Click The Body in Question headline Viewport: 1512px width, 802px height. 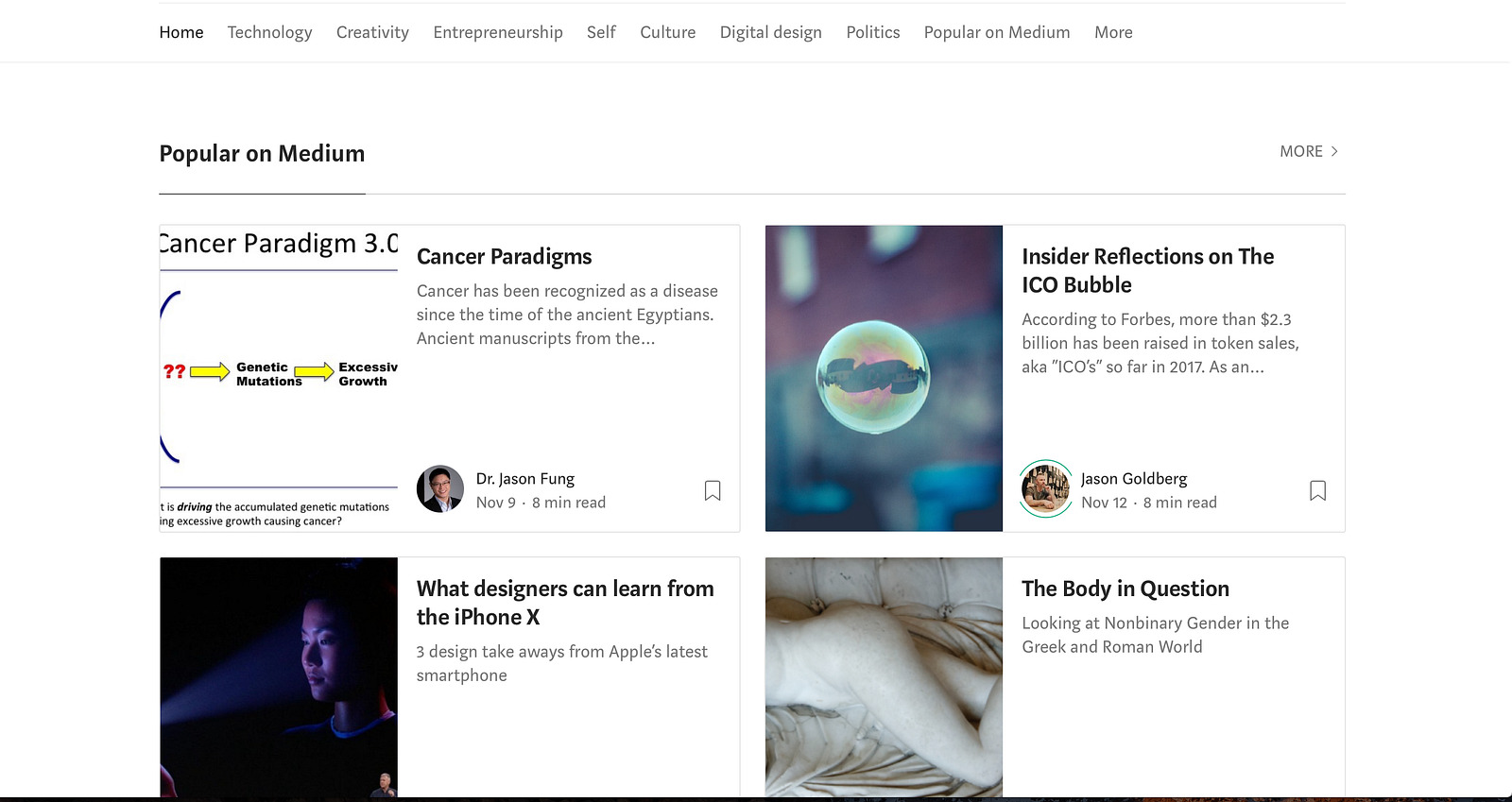click(1125, 589)
